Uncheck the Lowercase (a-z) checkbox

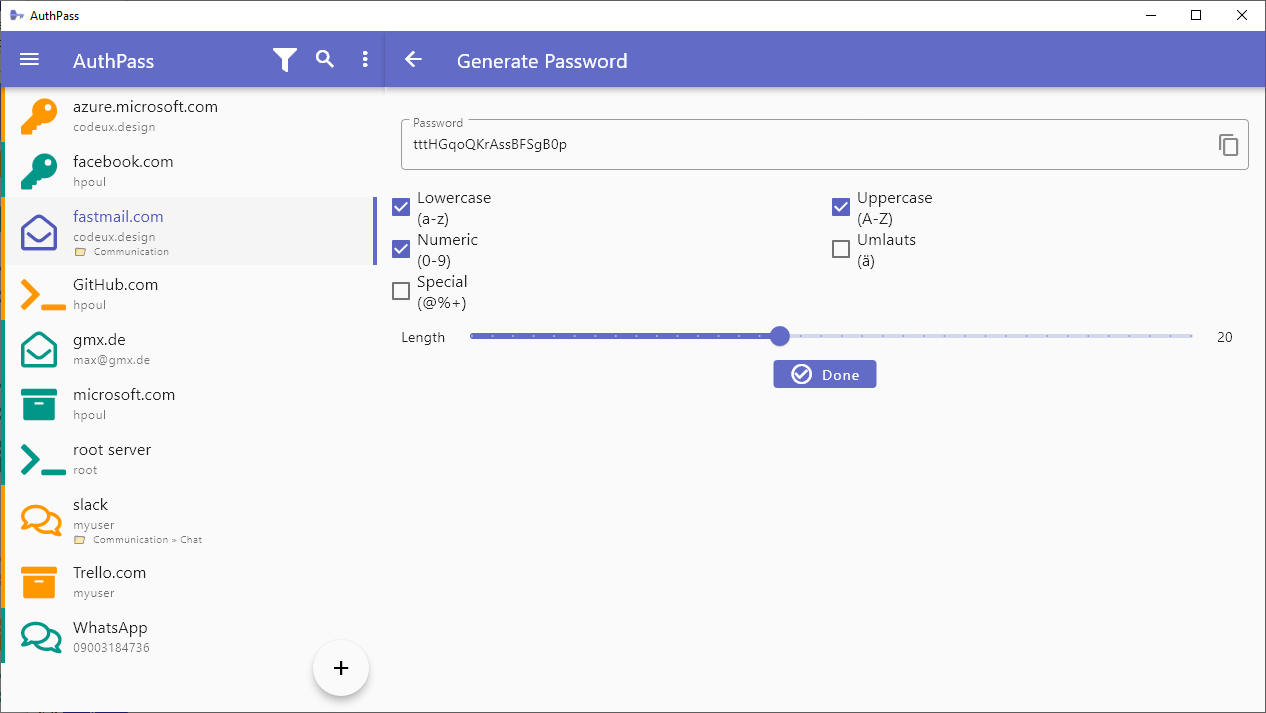click(401, 207)
